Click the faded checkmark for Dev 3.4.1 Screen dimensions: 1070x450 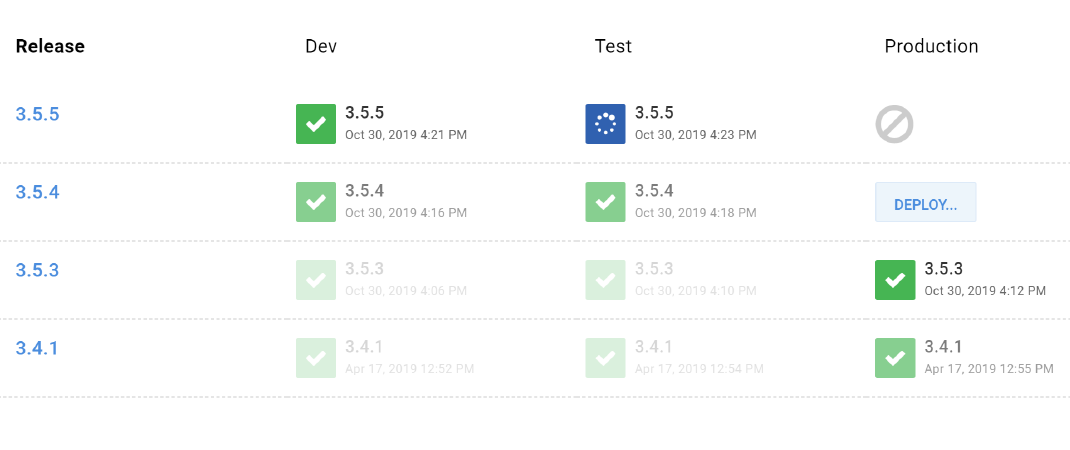pos(315,357)
